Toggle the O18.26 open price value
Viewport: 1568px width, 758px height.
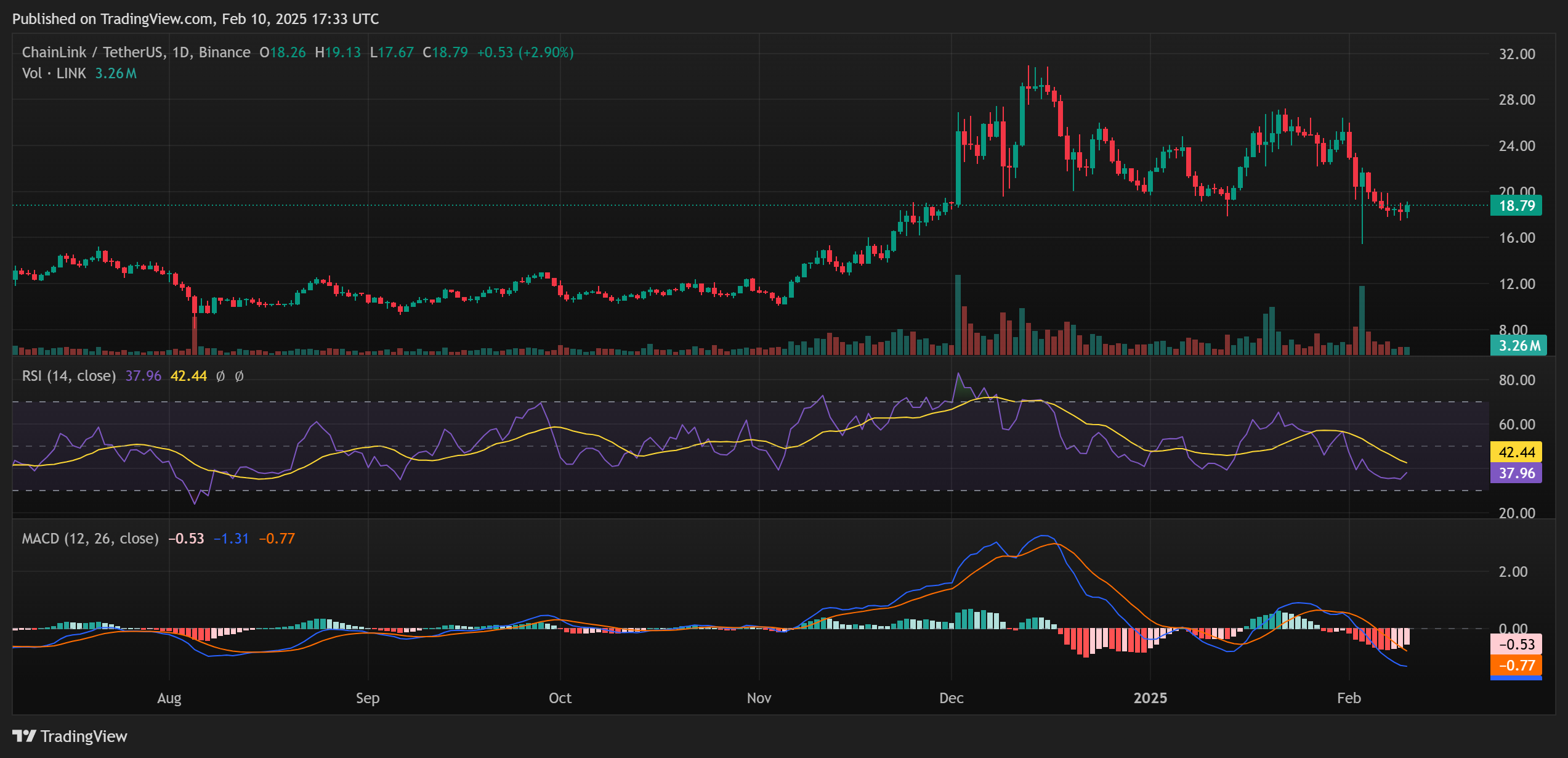(x=282, y=53)
